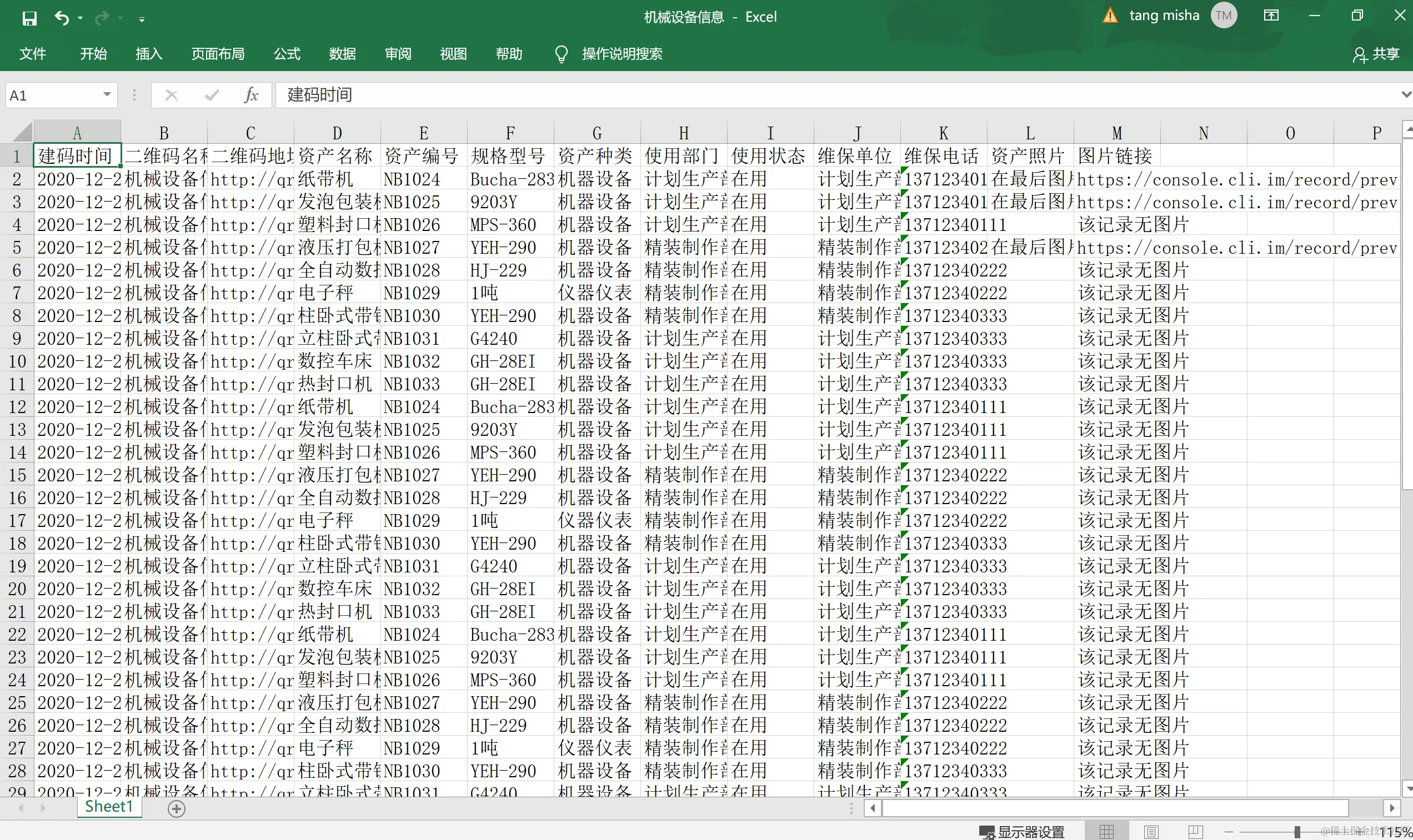Open the Ribbon Display Options icon

coord(1271,16)
